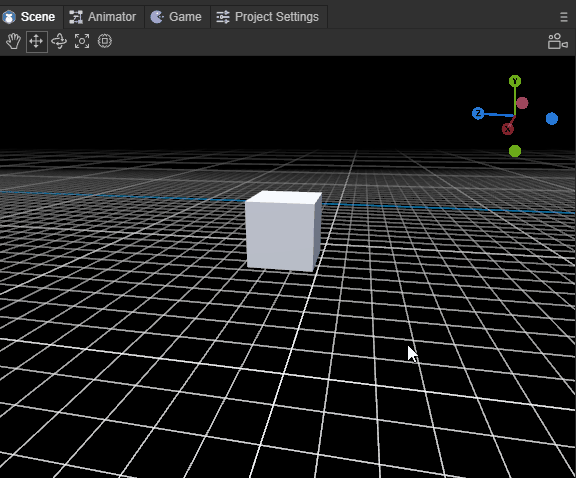This screenshot has width=576, height=478.
Task: Click the blue axis line on grid
Action: point(441,208)
